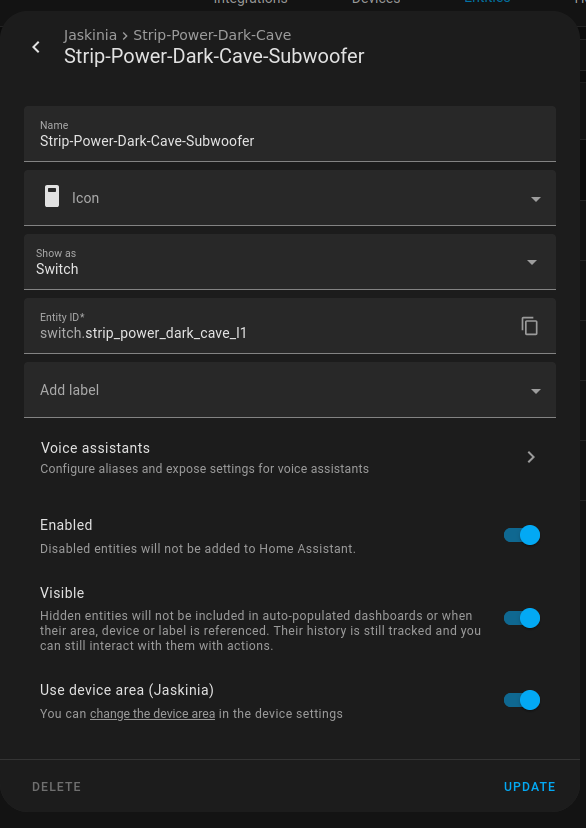This screenshot has width=586, height=828.
Task: Open the Integrations tab
Action: click(x=250, y=2)
